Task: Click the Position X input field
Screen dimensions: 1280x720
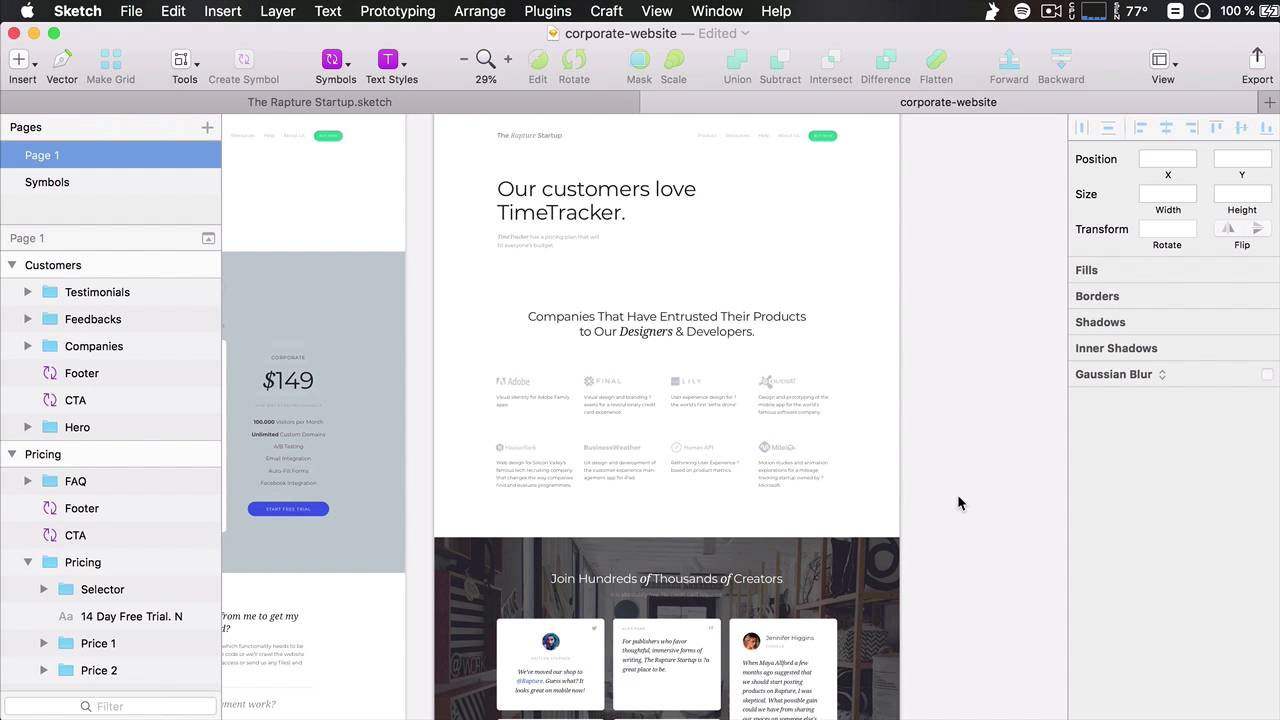Action: pos(1168,159)
